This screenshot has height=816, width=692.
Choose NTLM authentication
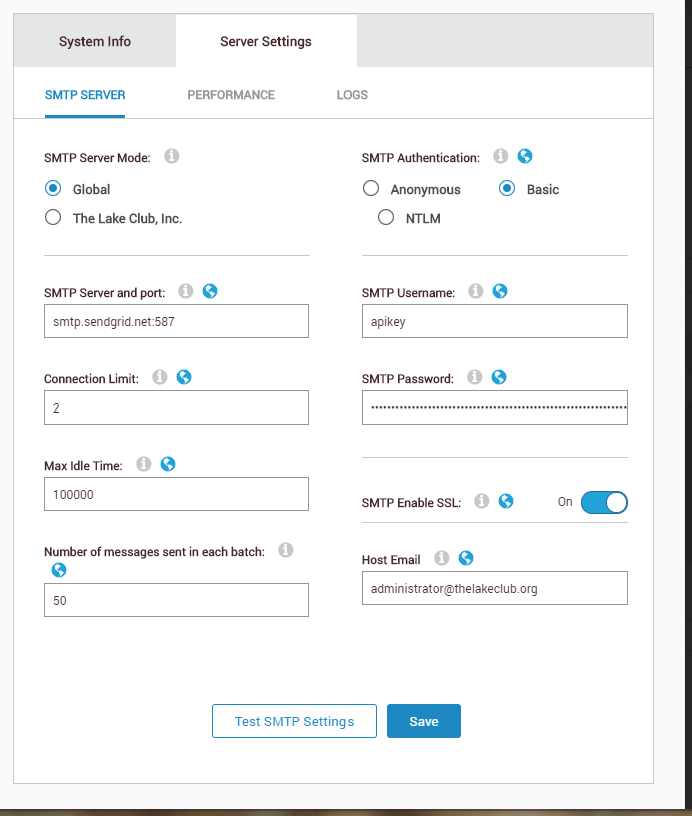(x=386, y=217)
